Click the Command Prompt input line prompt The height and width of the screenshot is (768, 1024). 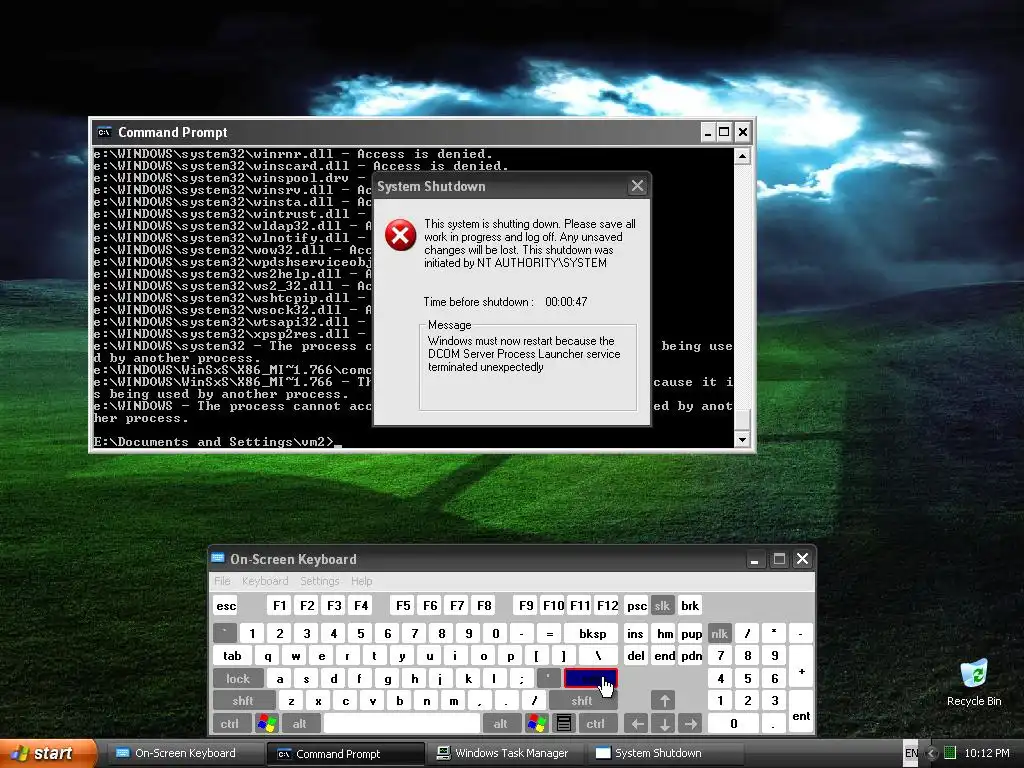tap(218, 442)
